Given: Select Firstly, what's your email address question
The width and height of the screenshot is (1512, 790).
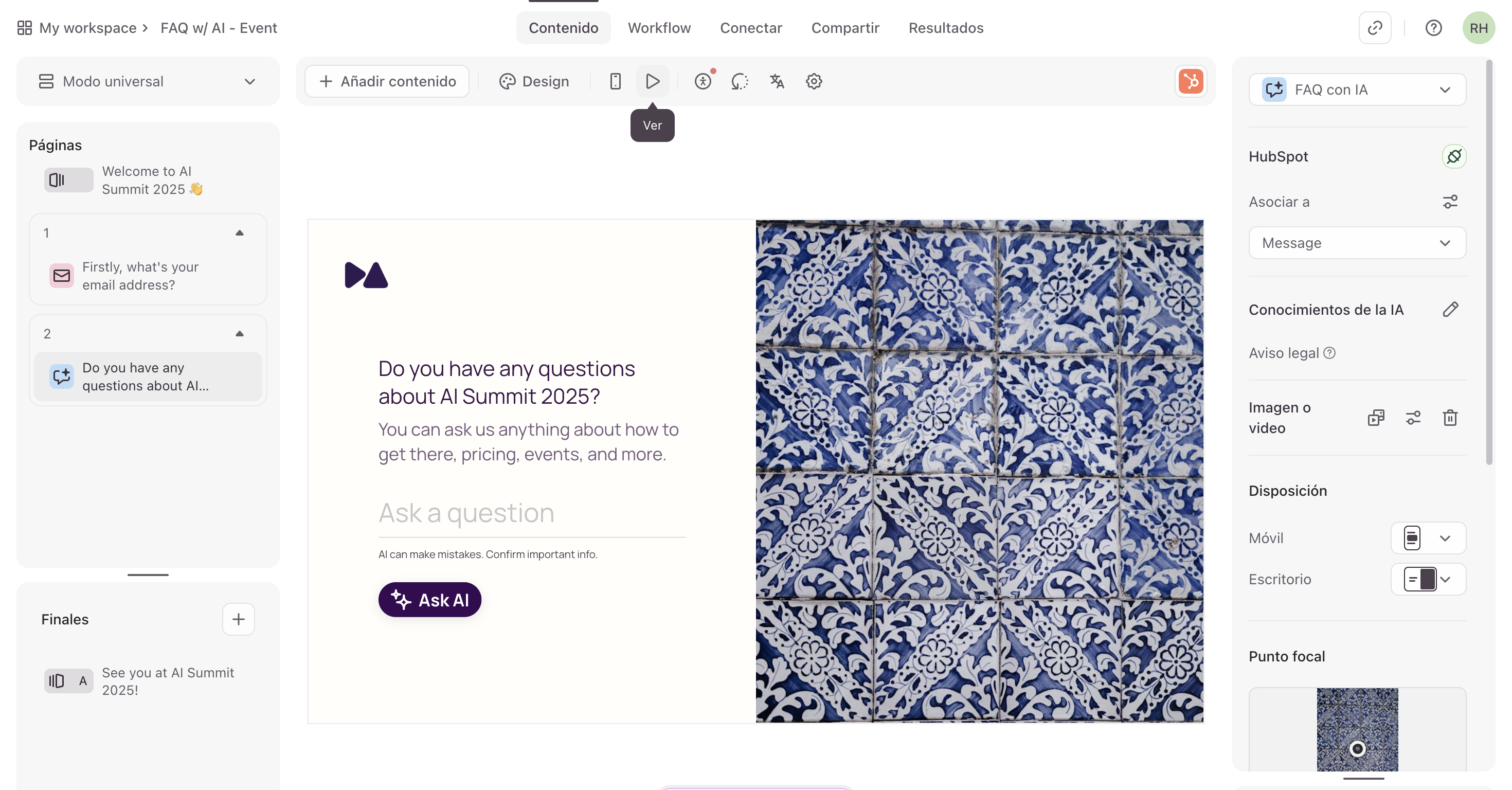Looking at the screenshot, I should [x=147, y=275].
